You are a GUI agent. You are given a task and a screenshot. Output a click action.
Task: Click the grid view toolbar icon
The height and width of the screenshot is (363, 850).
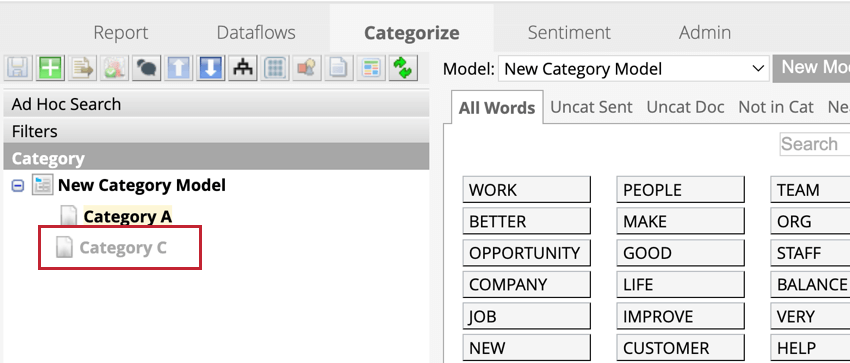click(x=275, y=68)
